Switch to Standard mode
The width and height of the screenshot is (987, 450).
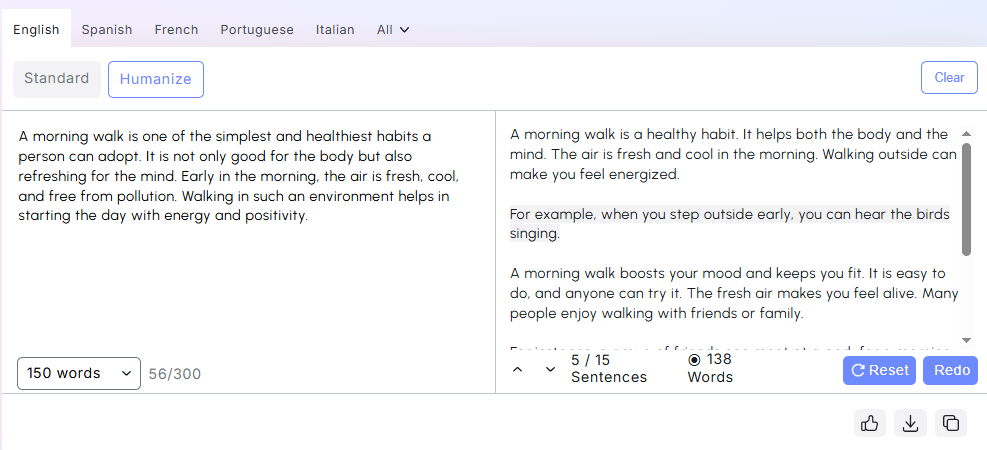coord(56,79)
